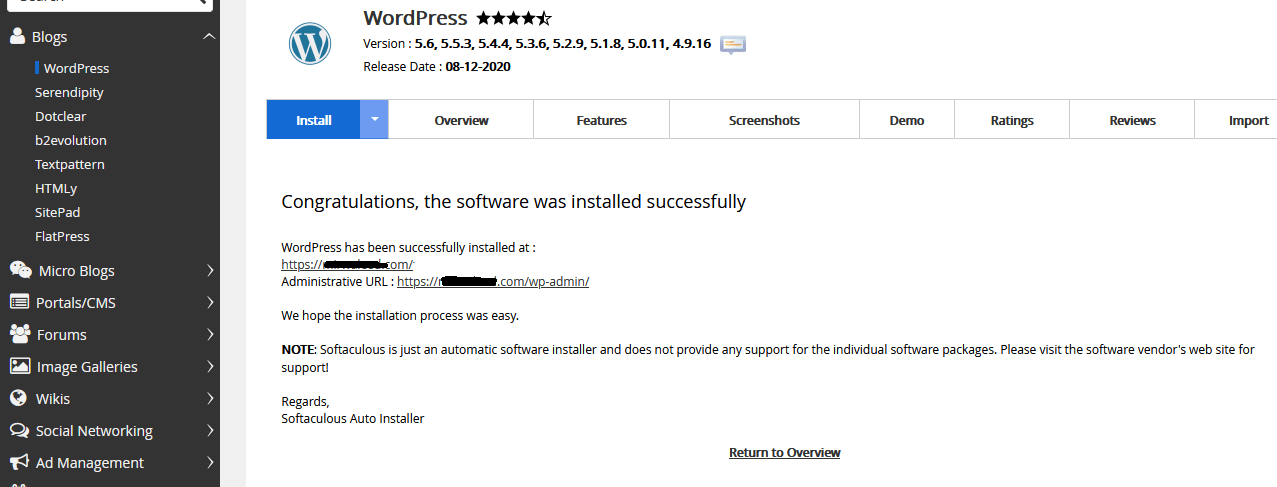This screenshot has height=487, width=1277.
Task: Click the WordPress star rating
Action: pos(514,18)
